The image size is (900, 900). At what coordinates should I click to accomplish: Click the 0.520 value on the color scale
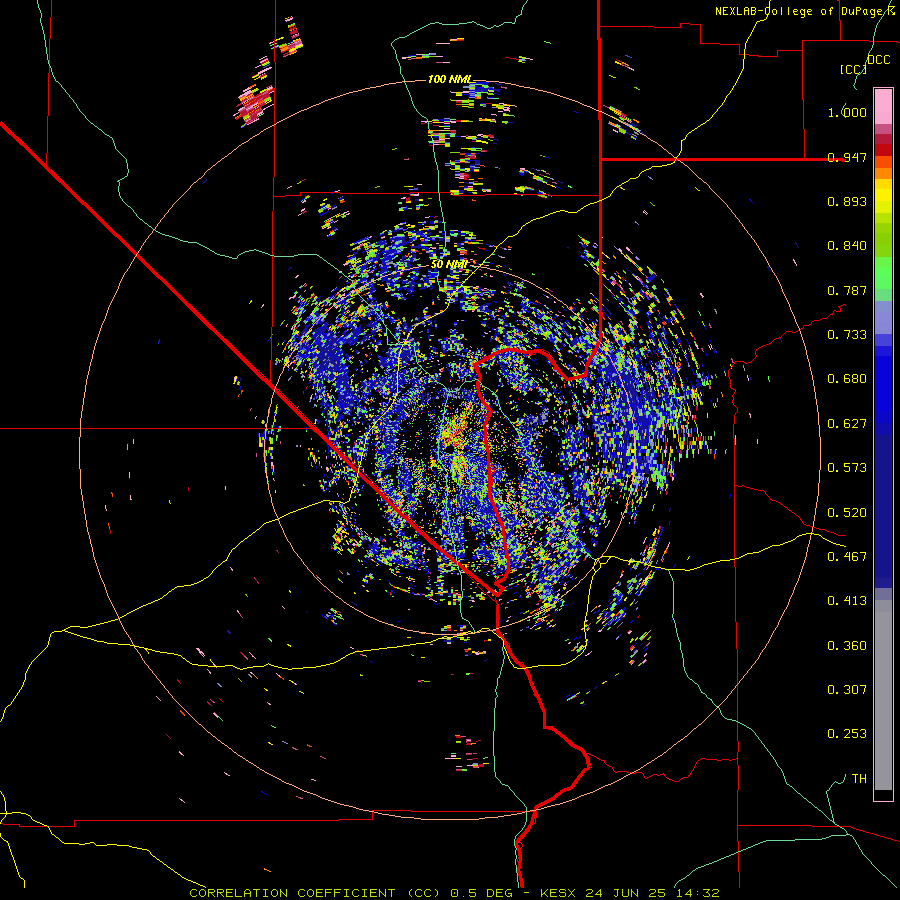pyautogui.click(x=847, y=513)
